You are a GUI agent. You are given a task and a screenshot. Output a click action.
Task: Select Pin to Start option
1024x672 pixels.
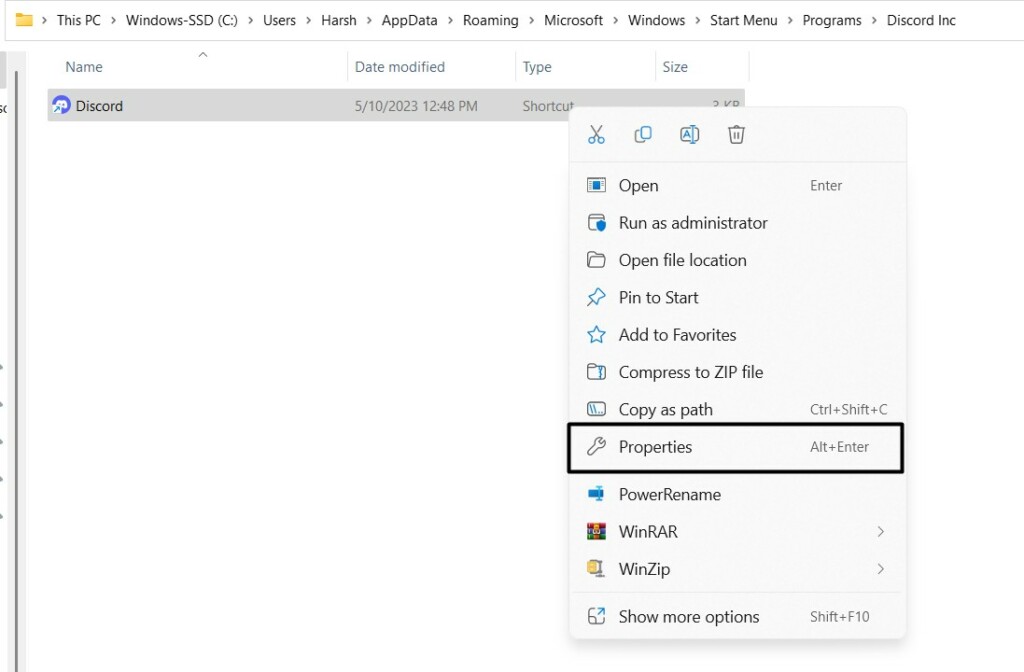tap(658, 297)
